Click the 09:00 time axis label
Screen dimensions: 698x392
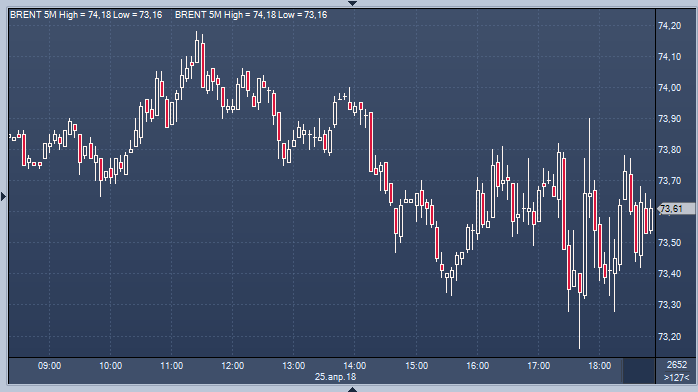pos(49,366)
